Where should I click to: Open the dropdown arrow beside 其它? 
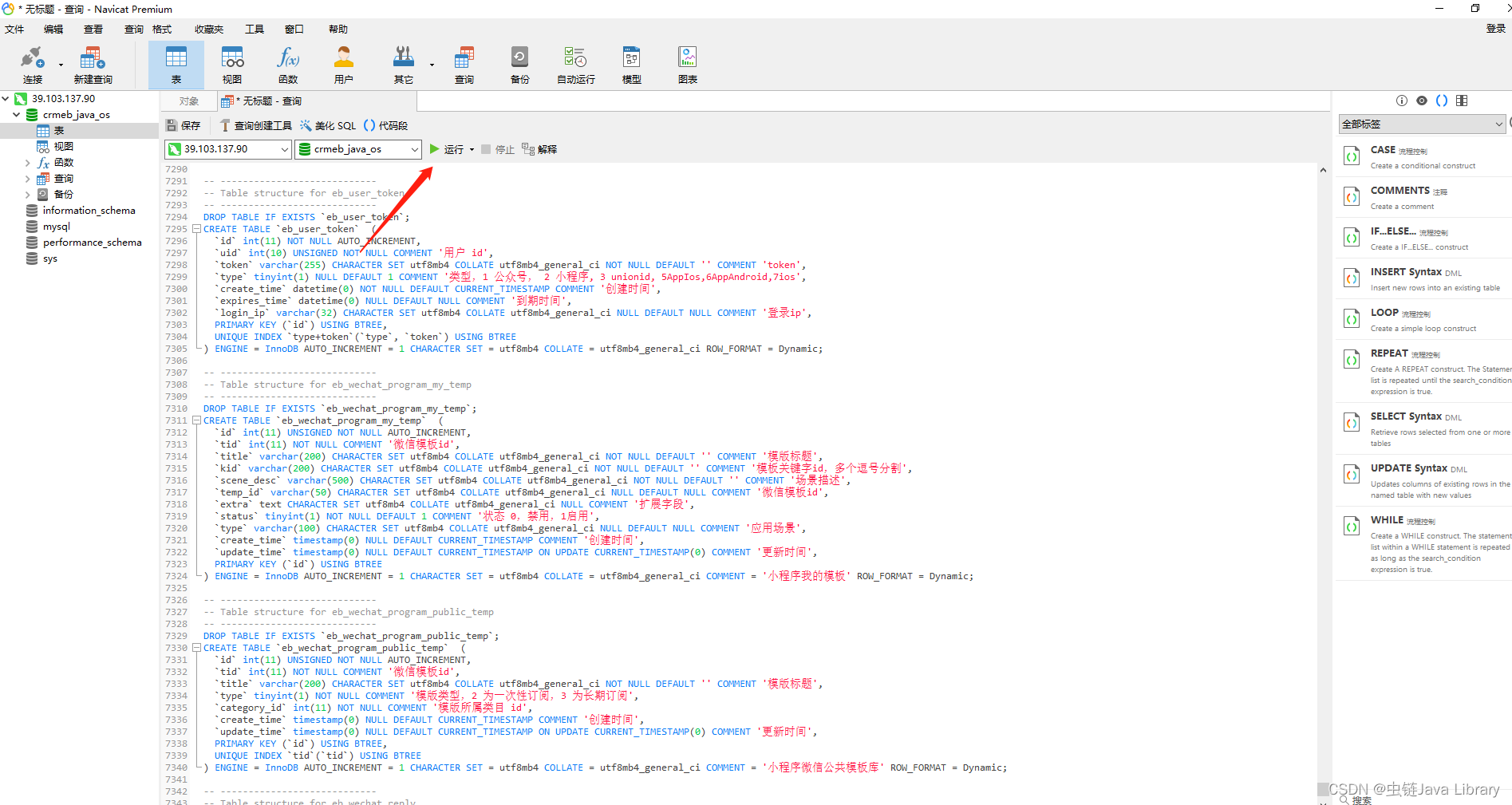click(x=432, y=65)
